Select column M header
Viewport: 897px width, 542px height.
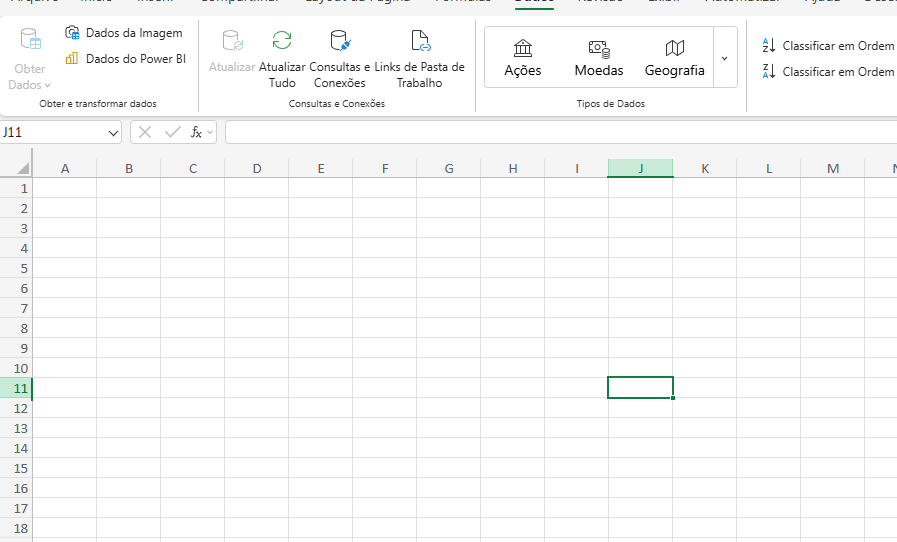click(833, 168)
